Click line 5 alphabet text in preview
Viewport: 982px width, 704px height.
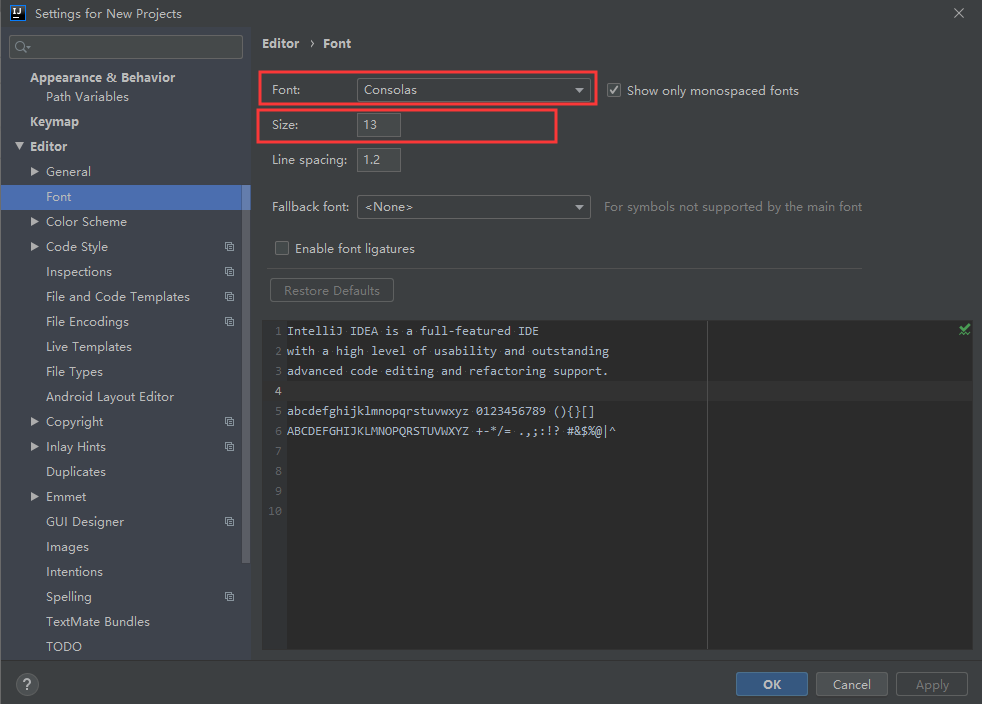click(x=441, y=412)
